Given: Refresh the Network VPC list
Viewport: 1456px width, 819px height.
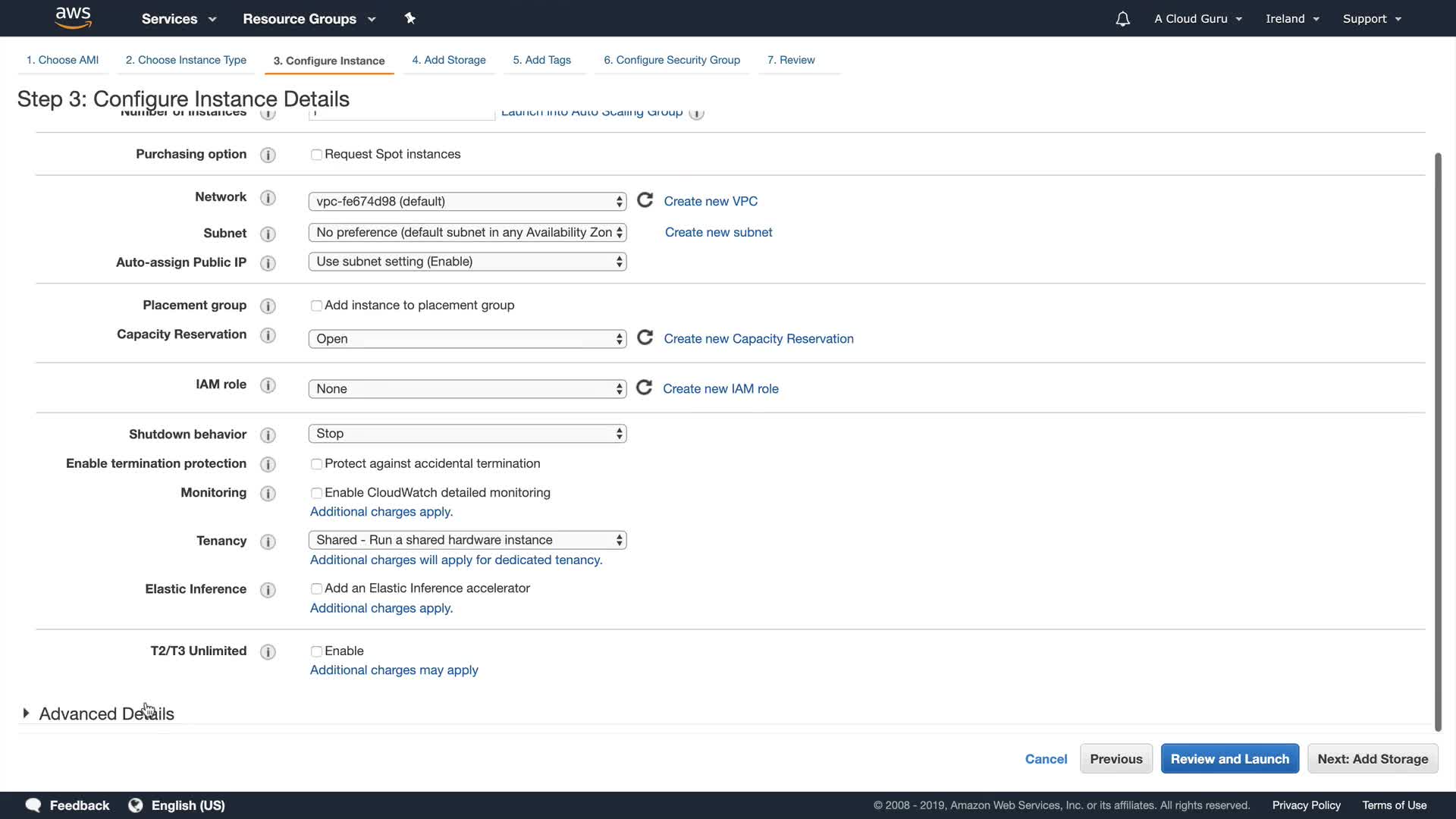Looking at the screenshot, I should click(645, 200).
